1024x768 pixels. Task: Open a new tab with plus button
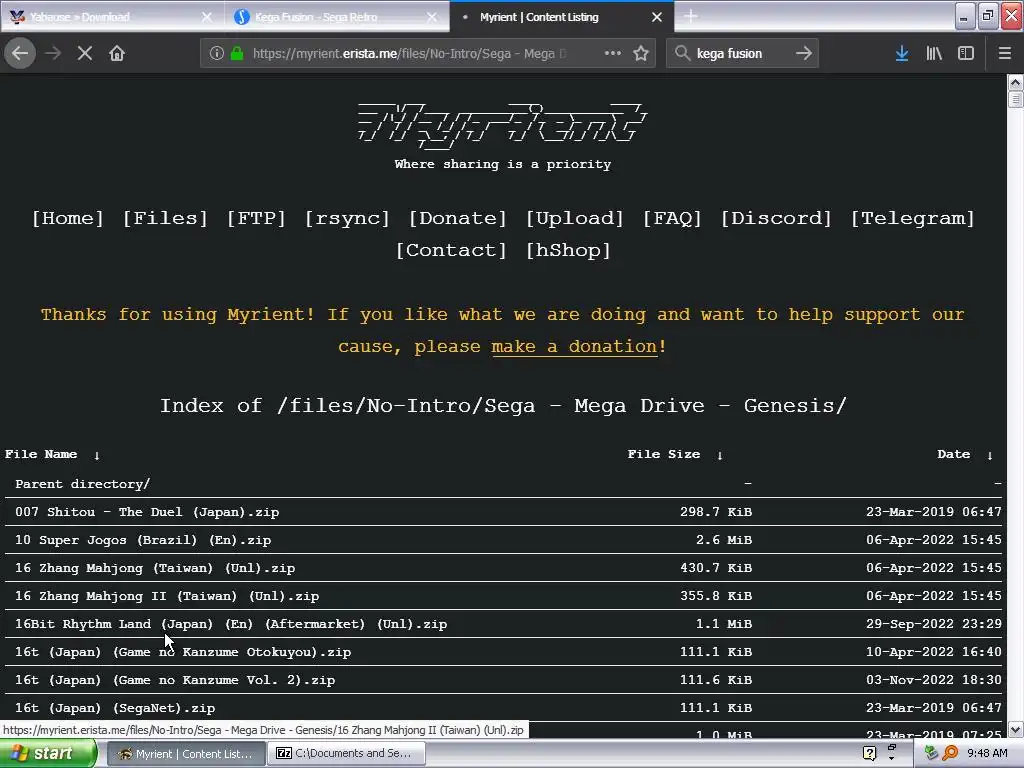pos(691,17)
